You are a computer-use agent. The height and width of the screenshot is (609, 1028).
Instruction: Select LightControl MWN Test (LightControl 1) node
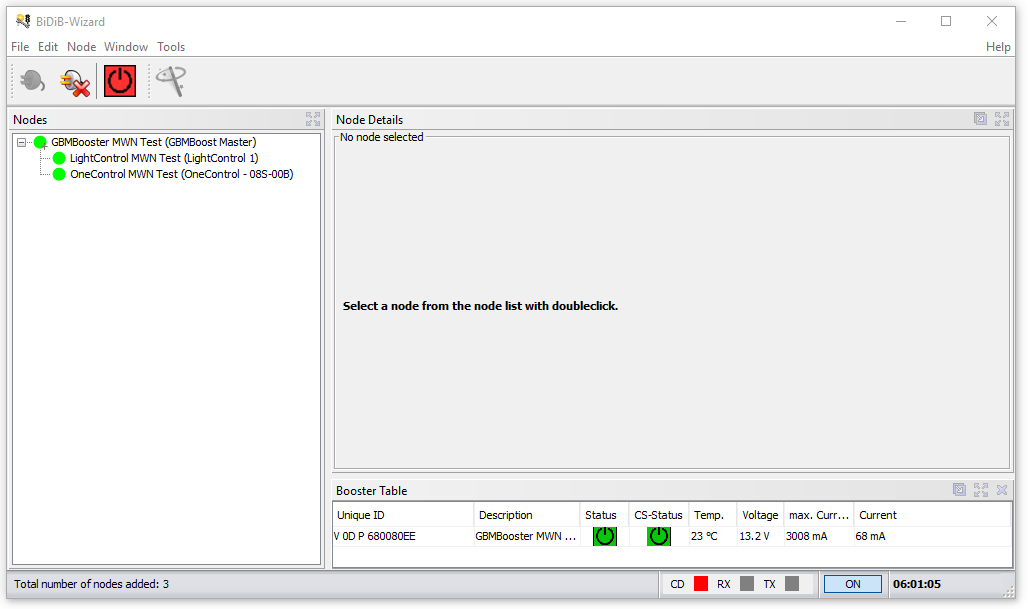pos(164,158)
